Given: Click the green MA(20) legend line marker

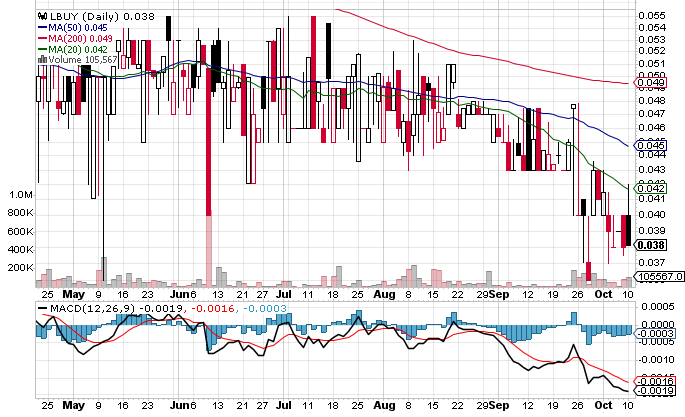Looking at the screenshot, I should 42,49.
